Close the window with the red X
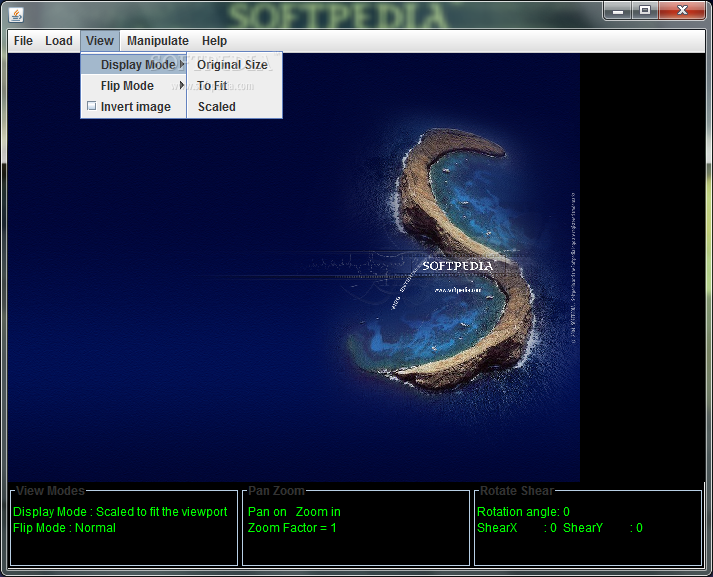713x577 pixels. tap(682, 10)
